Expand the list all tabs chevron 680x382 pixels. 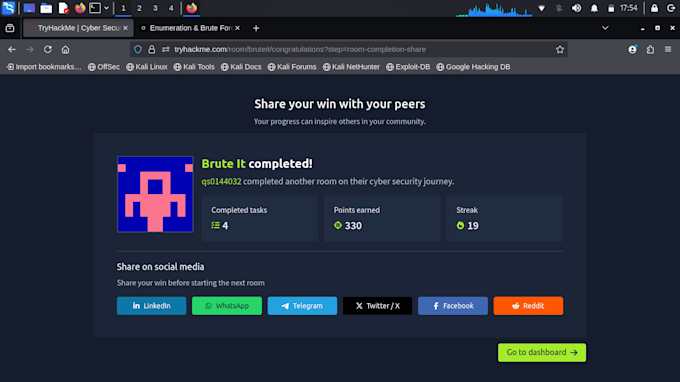(605, 28)
